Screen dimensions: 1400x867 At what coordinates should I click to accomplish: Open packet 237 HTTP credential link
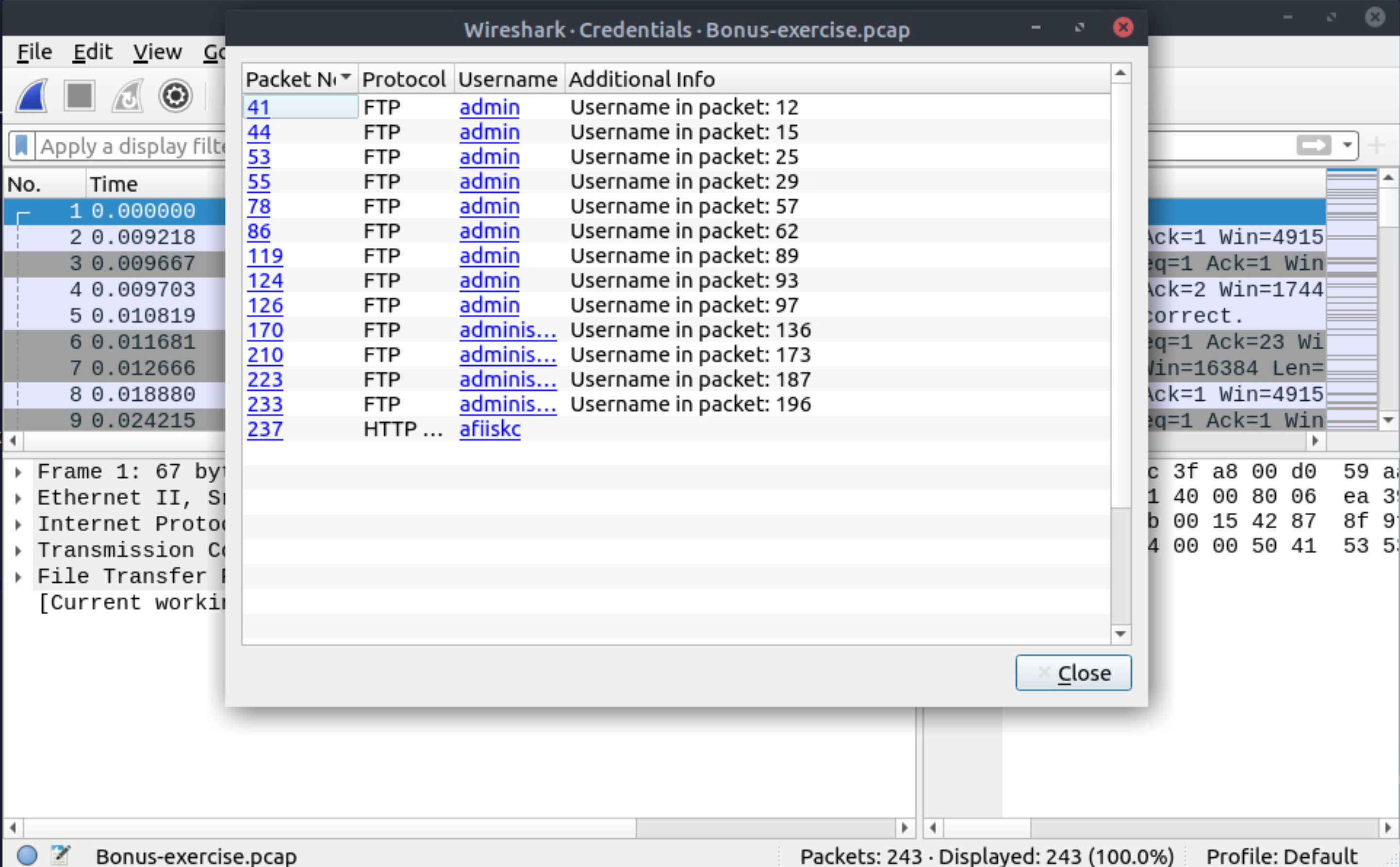(265, 429)
